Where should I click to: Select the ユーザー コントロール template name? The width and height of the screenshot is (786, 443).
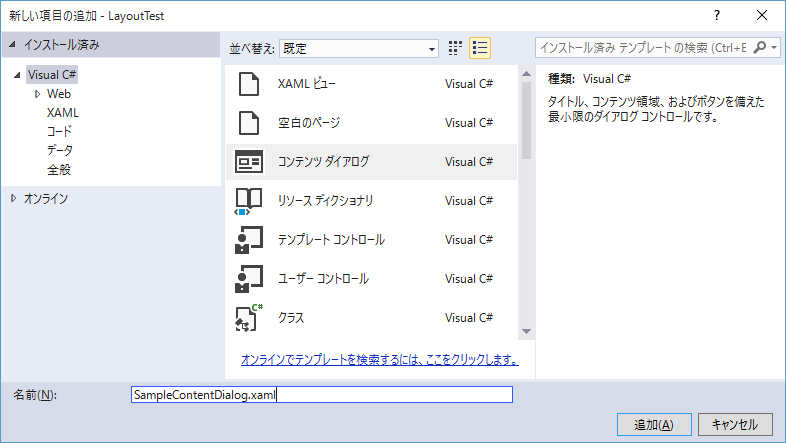click(323, 279)
